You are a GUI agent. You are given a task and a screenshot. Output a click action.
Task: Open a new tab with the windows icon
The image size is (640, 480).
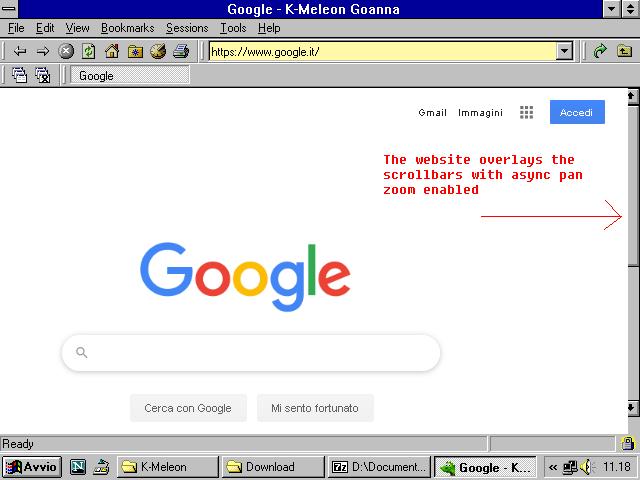click(19, 75)
